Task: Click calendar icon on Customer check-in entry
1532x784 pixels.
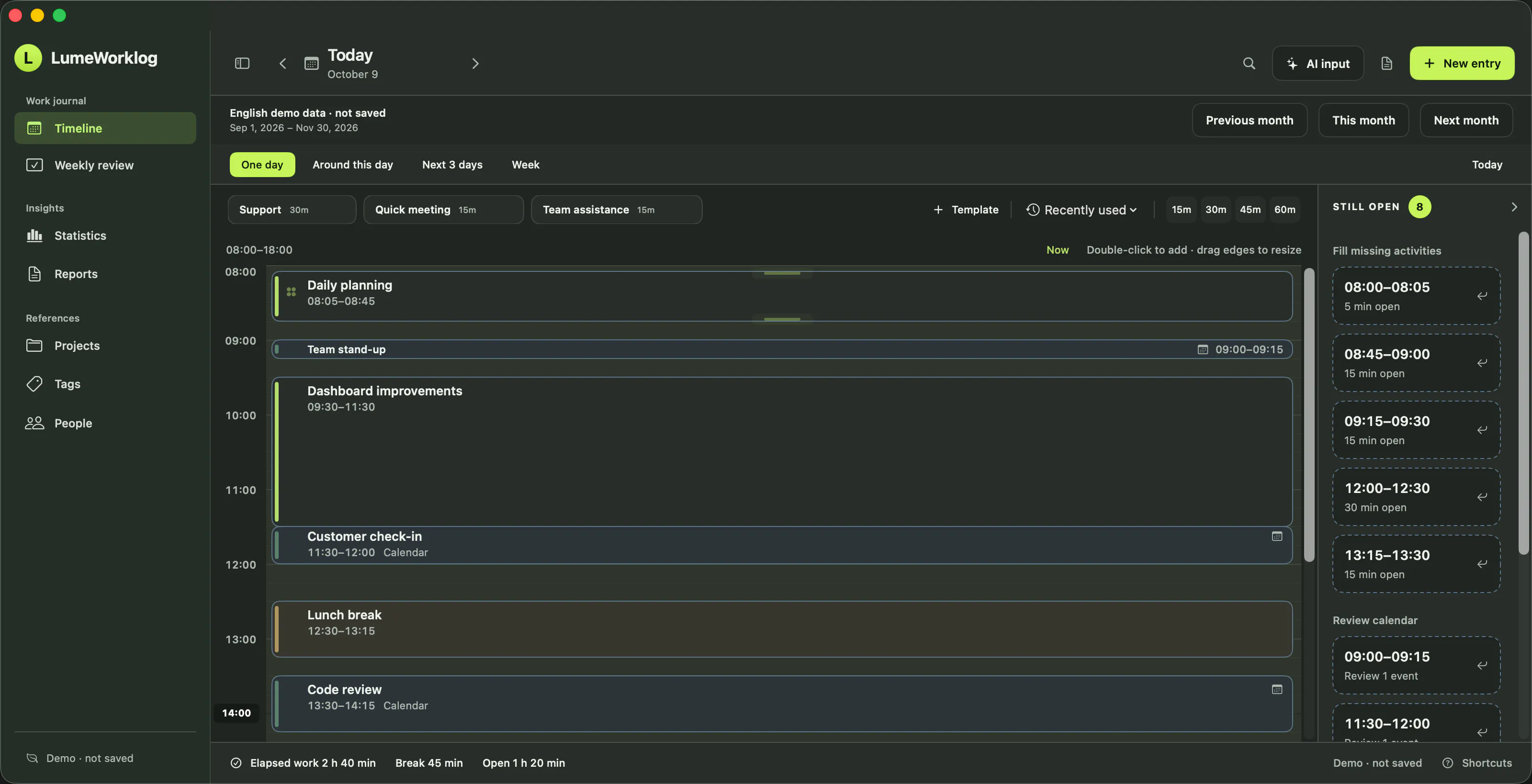Action: tap(1277, 536)
